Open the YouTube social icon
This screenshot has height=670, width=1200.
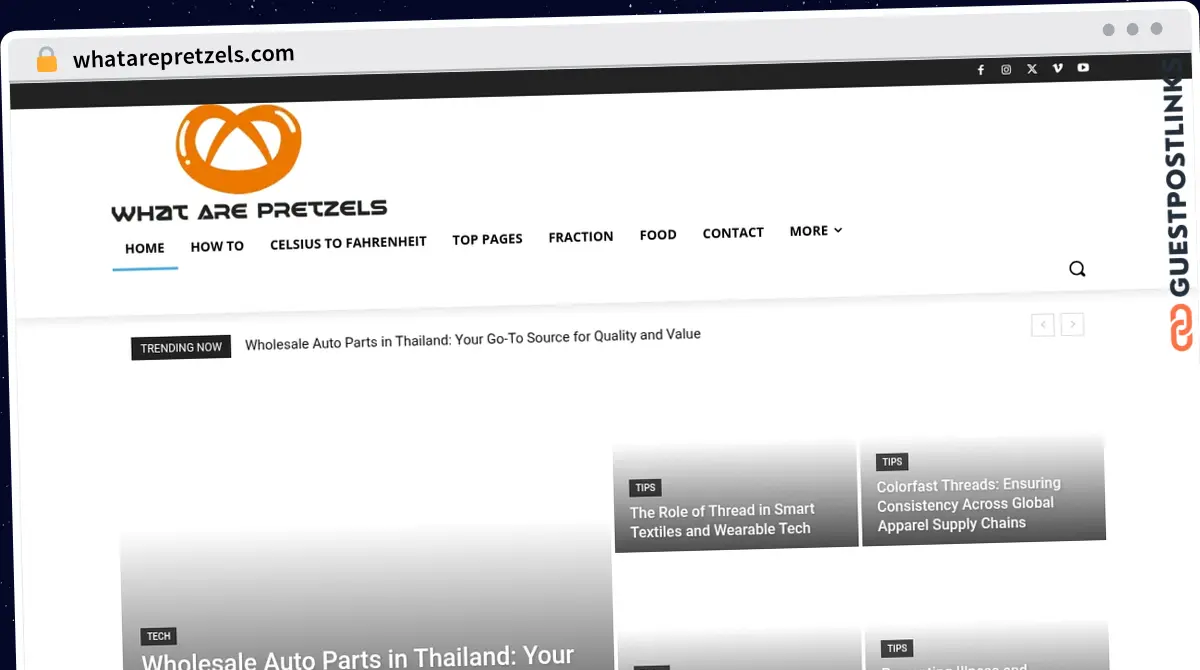[1084, 68]
